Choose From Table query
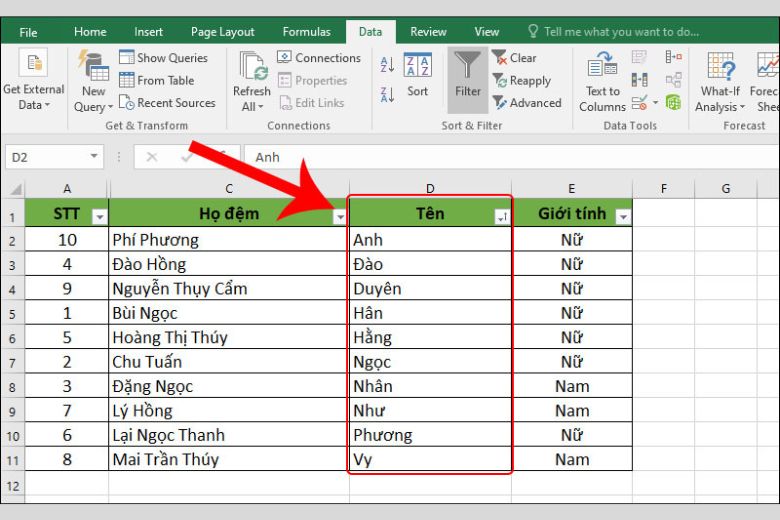This screenshot has width=780, height=520. click(x=157, y=80)
